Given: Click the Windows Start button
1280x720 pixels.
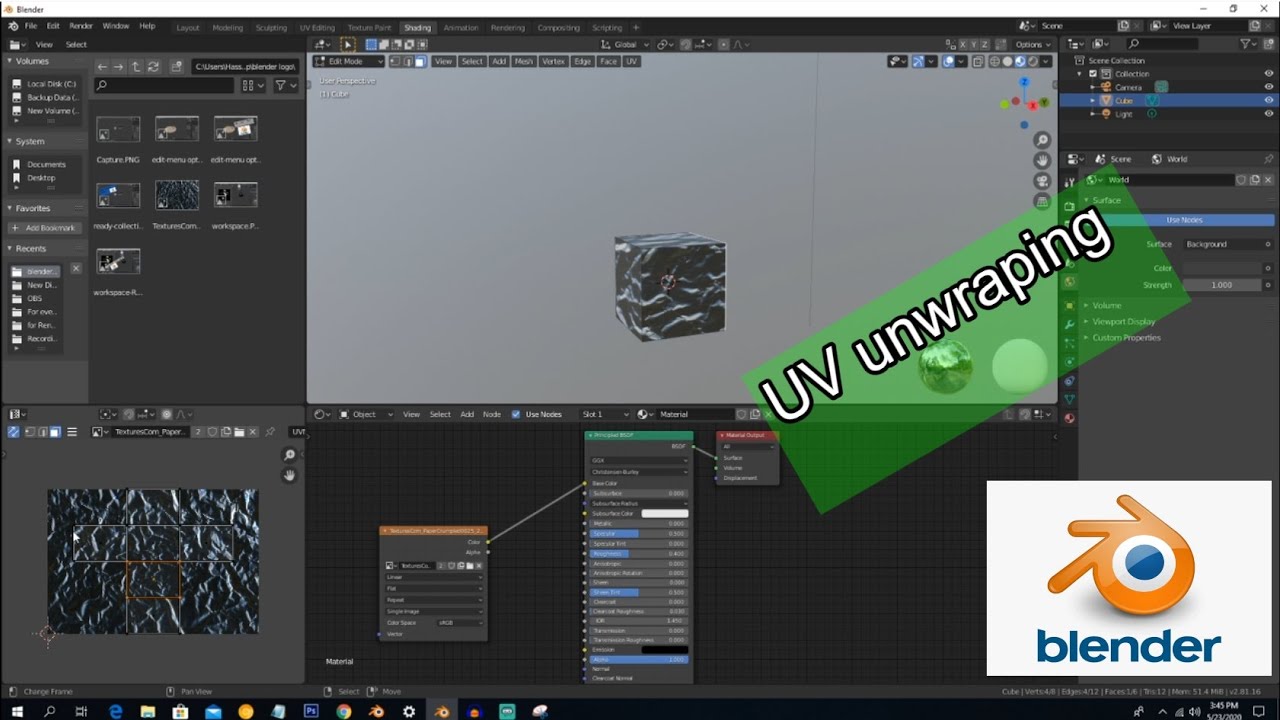Looking at the screenshot, I should point(16,711).
